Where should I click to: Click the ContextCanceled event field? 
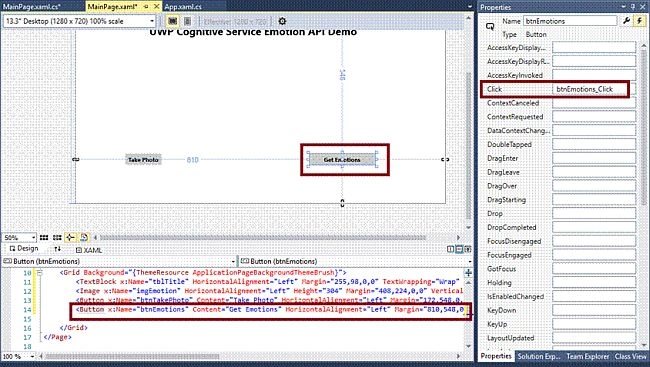tap(594, 103)
